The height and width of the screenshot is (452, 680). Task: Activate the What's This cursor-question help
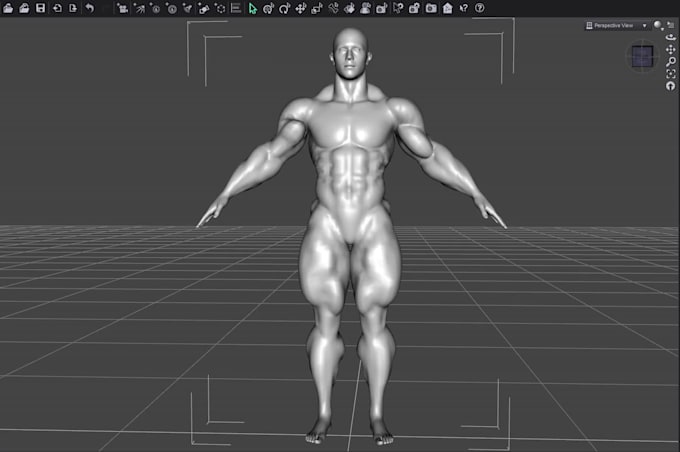pos(464,8)
